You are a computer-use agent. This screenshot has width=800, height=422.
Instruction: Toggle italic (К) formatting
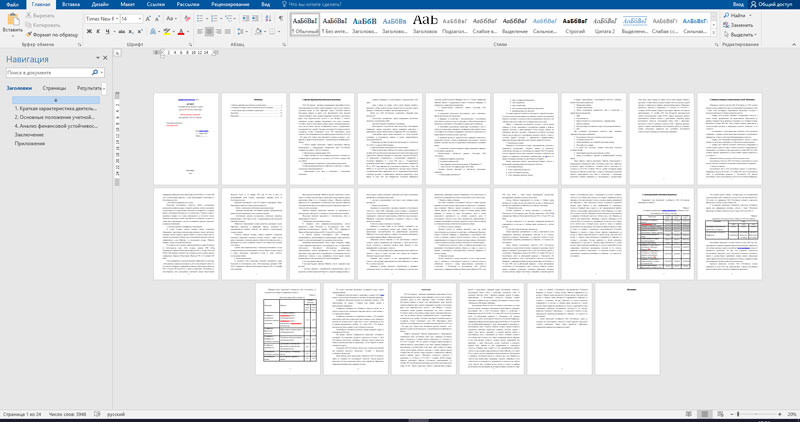pyautogui.click(x=98, y=32)
